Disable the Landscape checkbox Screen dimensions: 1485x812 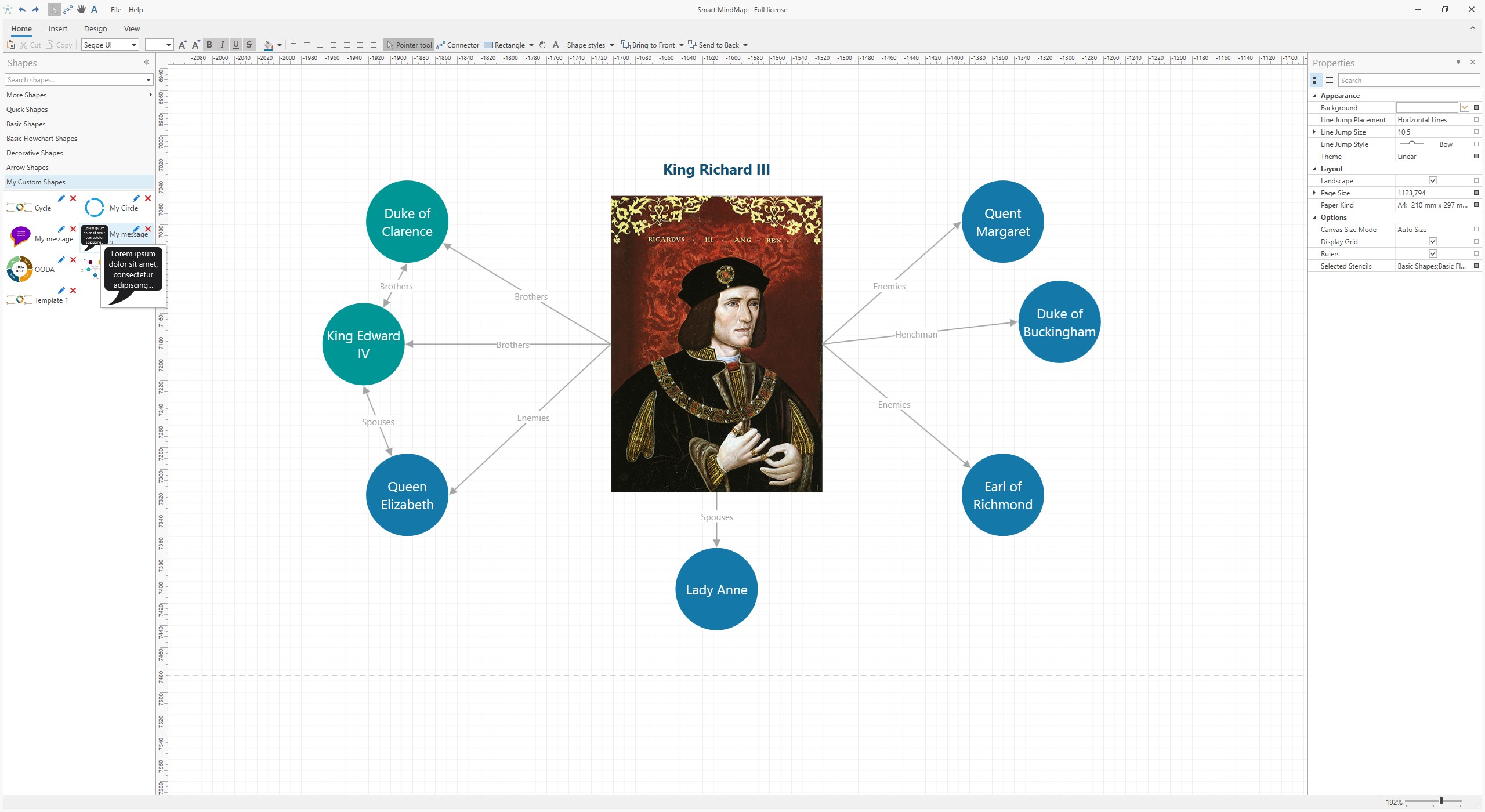pos(1434,180)
